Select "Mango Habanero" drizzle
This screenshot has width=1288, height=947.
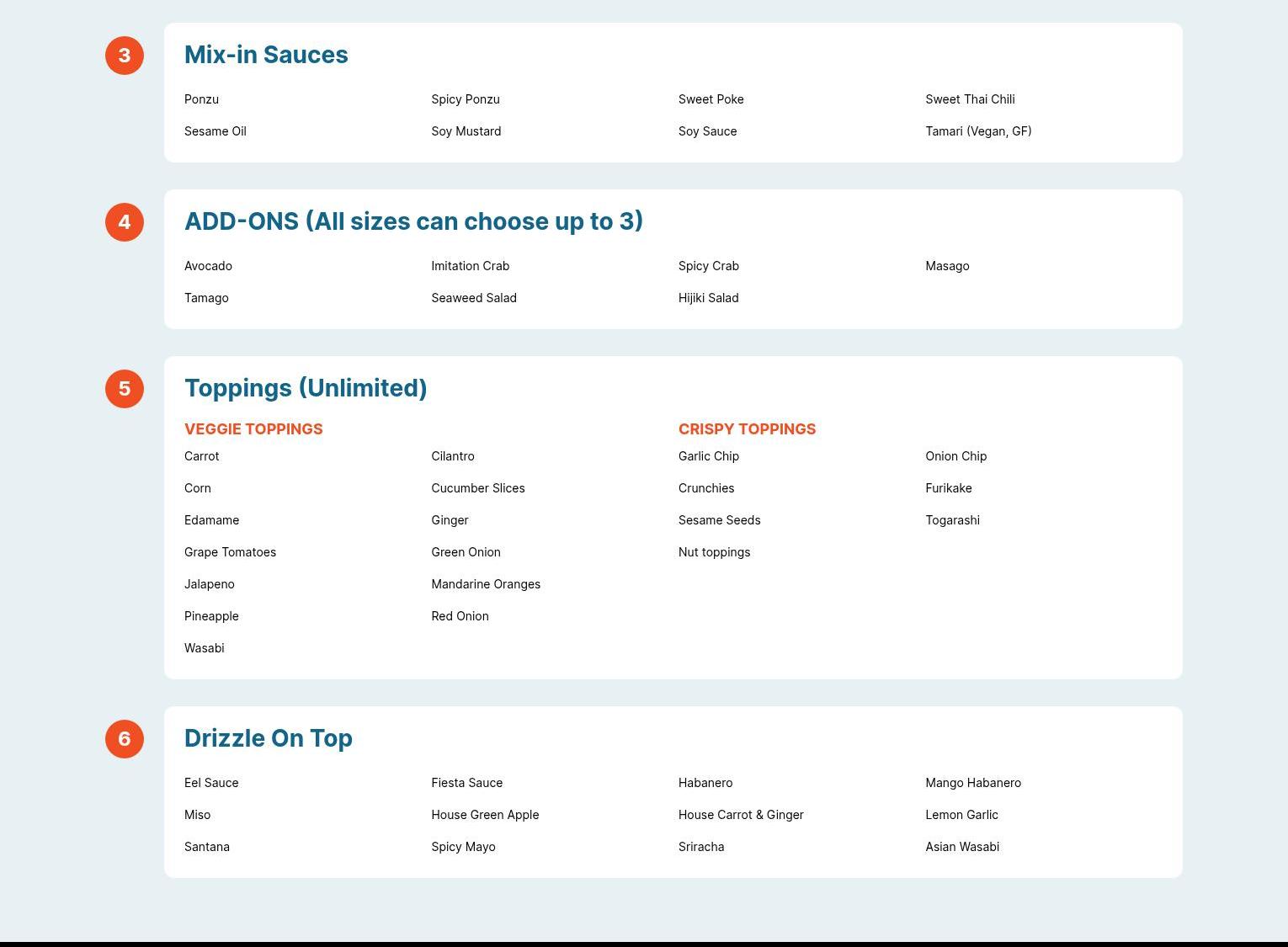(973, 783)
